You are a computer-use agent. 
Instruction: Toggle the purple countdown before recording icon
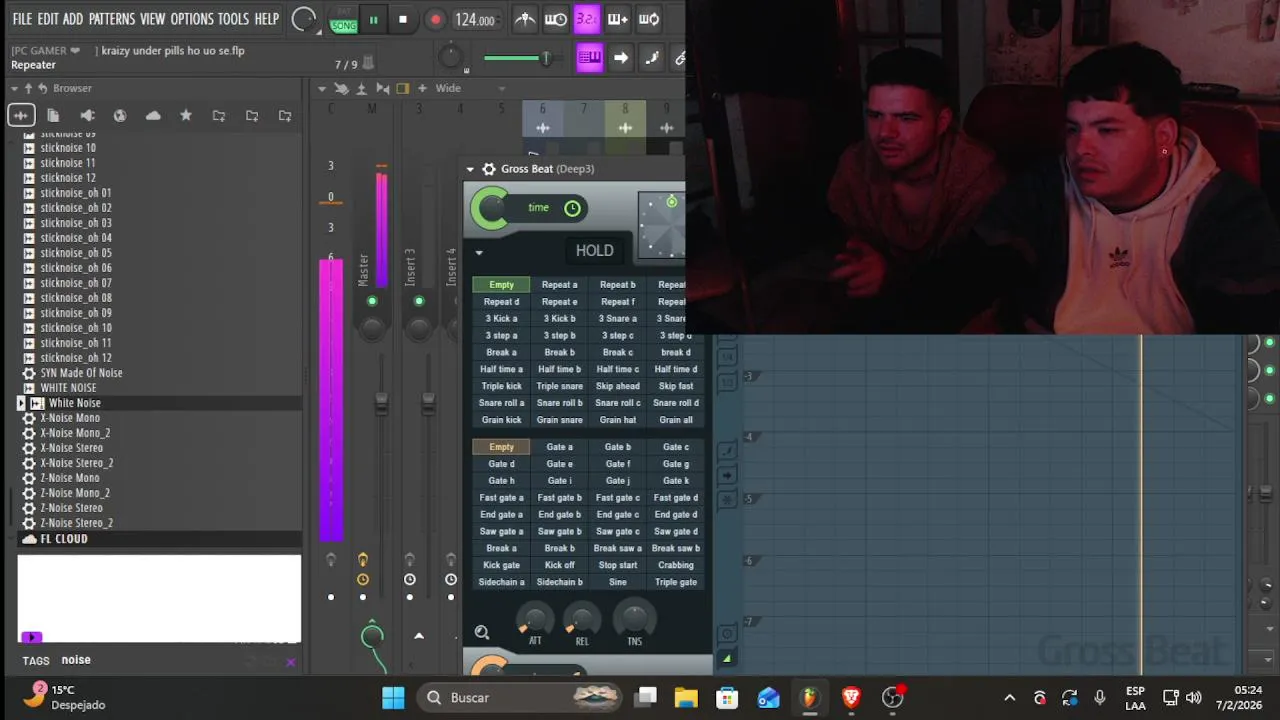(x=587, y=19)
